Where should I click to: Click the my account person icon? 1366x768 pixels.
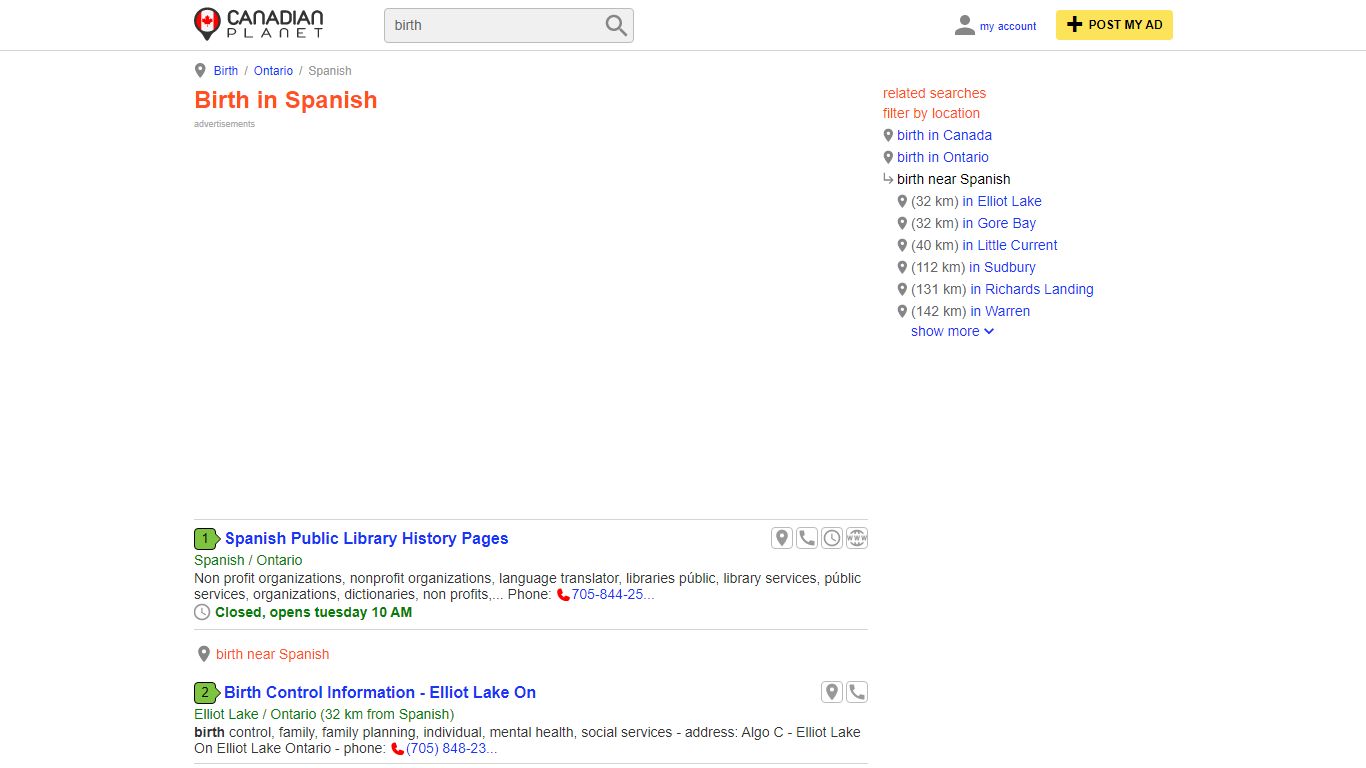click(x=964, y=25)
